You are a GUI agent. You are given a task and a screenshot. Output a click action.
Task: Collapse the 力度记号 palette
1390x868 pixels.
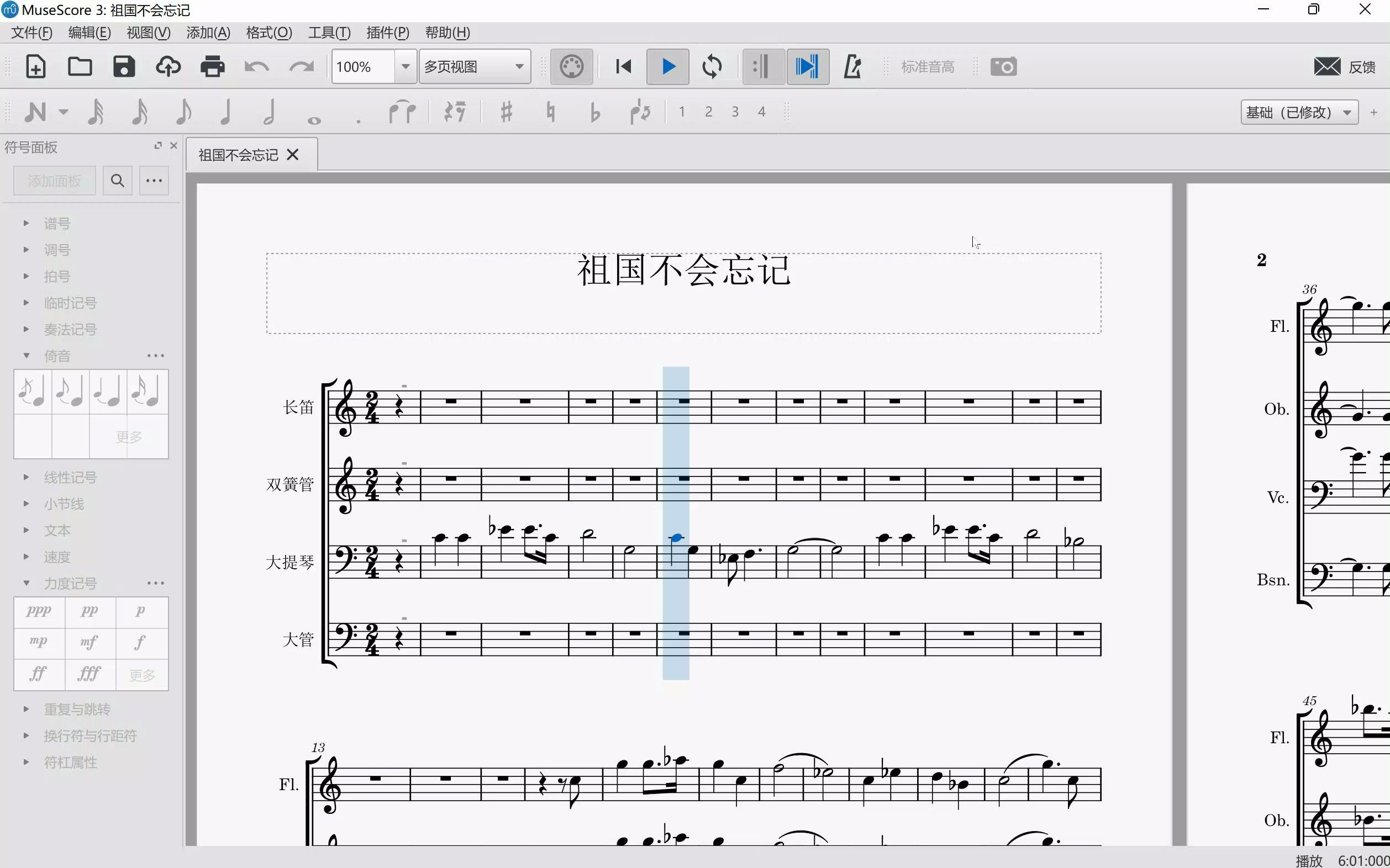click(x=26, y=583)
